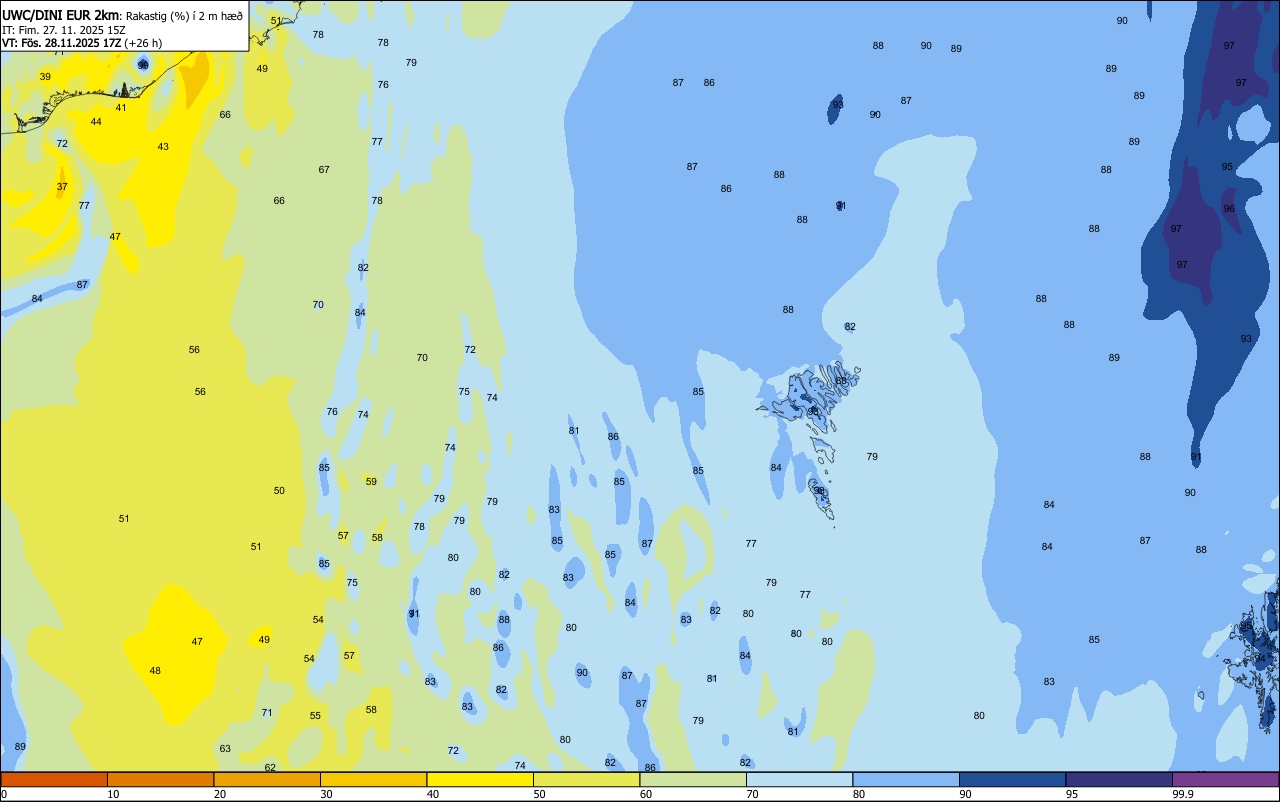Viewport: 1280px width, 802px height.
Task: Click the humidity value 43 on the map
Action: point(163,147)
